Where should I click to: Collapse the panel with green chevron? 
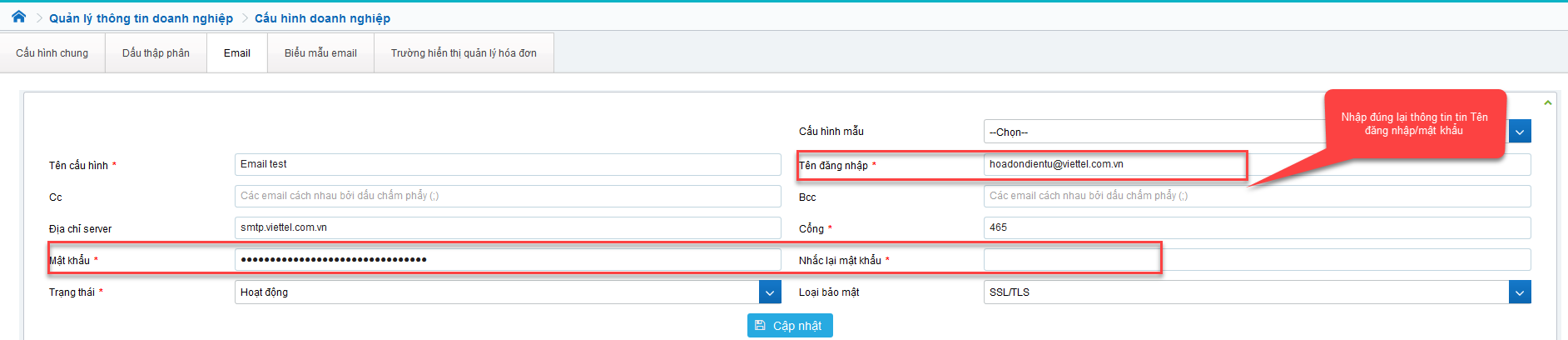point(1547,102)
